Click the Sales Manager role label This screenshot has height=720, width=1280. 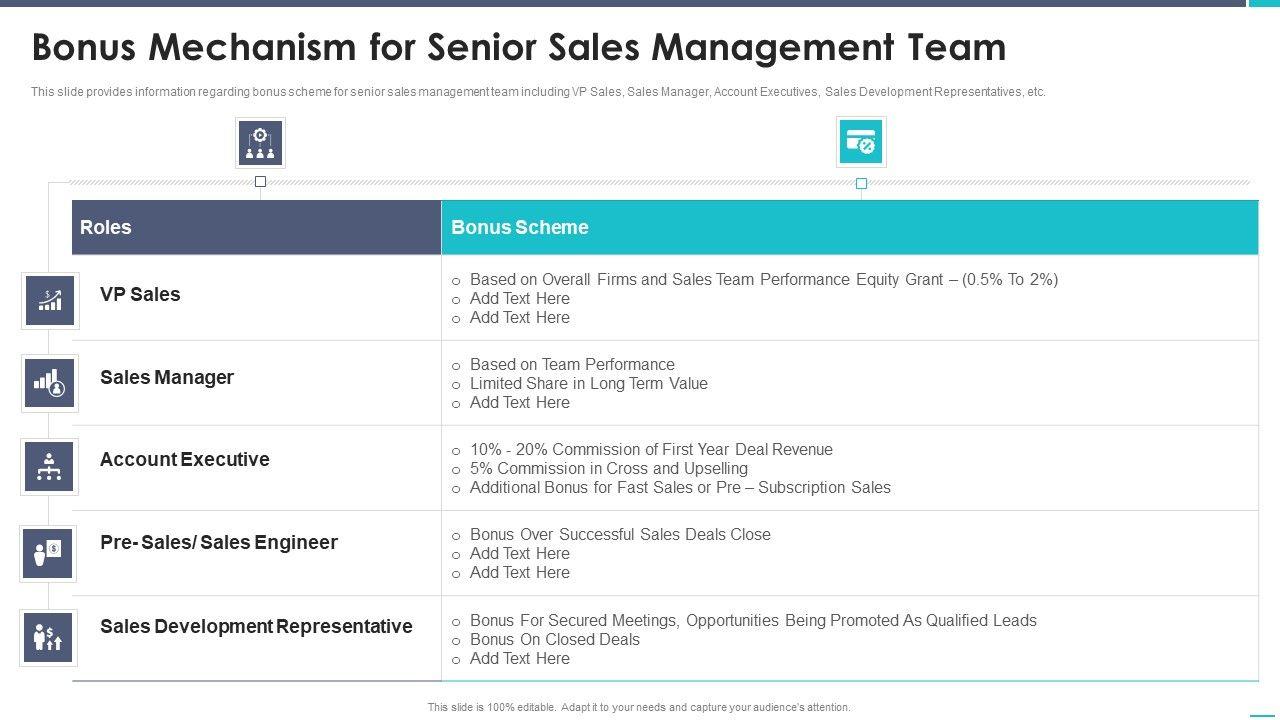pos(167,377)
